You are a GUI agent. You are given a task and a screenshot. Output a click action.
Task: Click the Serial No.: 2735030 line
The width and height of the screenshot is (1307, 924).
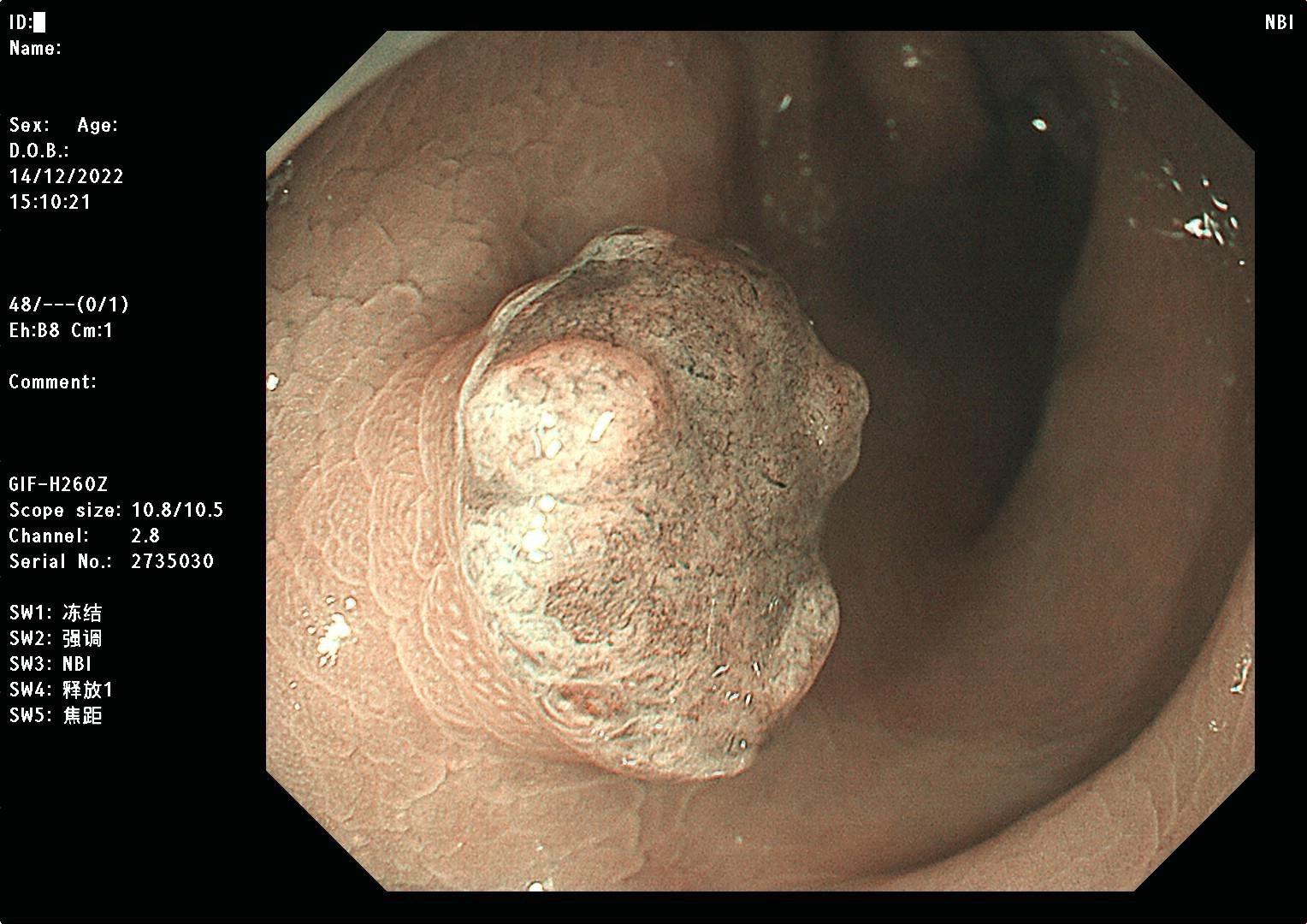pos(111,561)
